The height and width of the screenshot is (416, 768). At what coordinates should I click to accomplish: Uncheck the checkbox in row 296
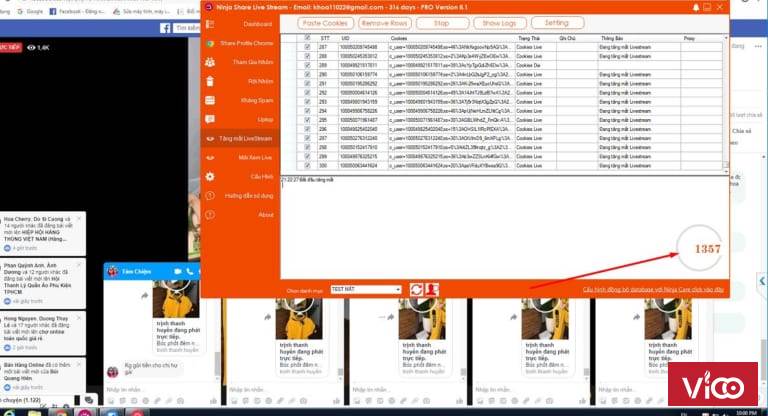307,129
